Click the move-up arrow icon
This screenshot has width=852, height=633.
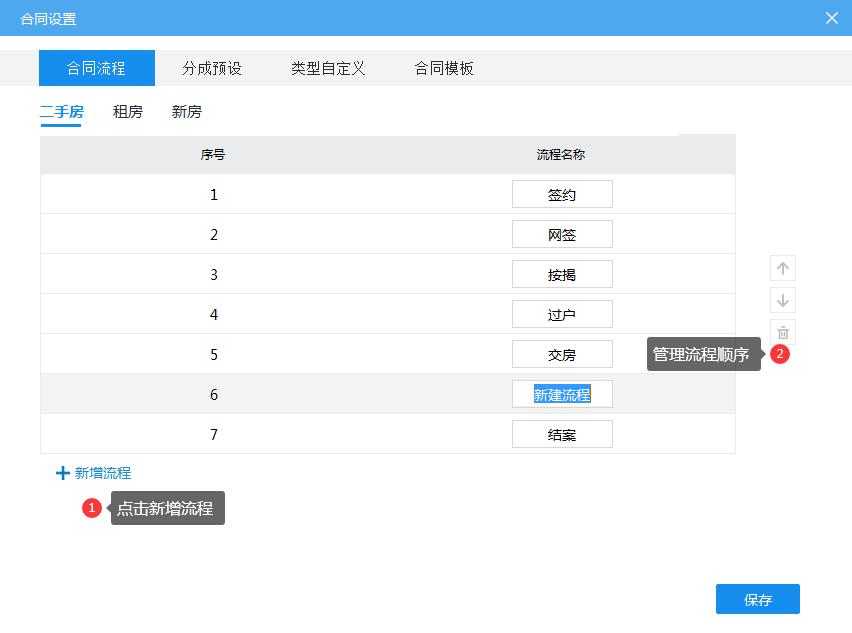[783, 268]
